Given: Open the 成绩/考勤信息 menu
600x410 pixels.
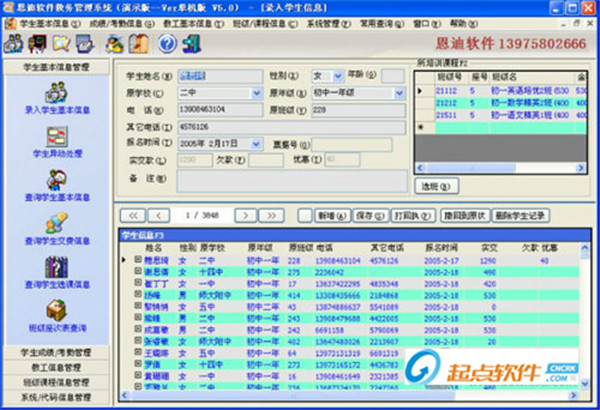Looking at the screenshot, I should [122, 24].
